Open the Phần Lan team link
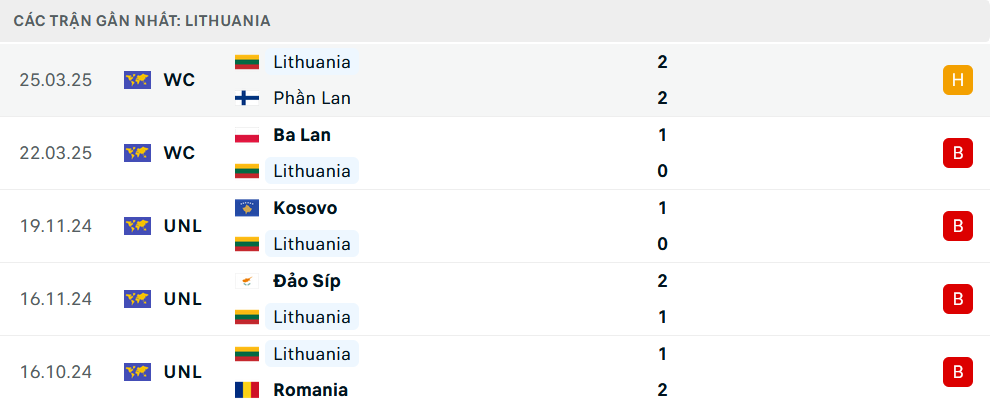992x408 pixels. click(312, 98)
